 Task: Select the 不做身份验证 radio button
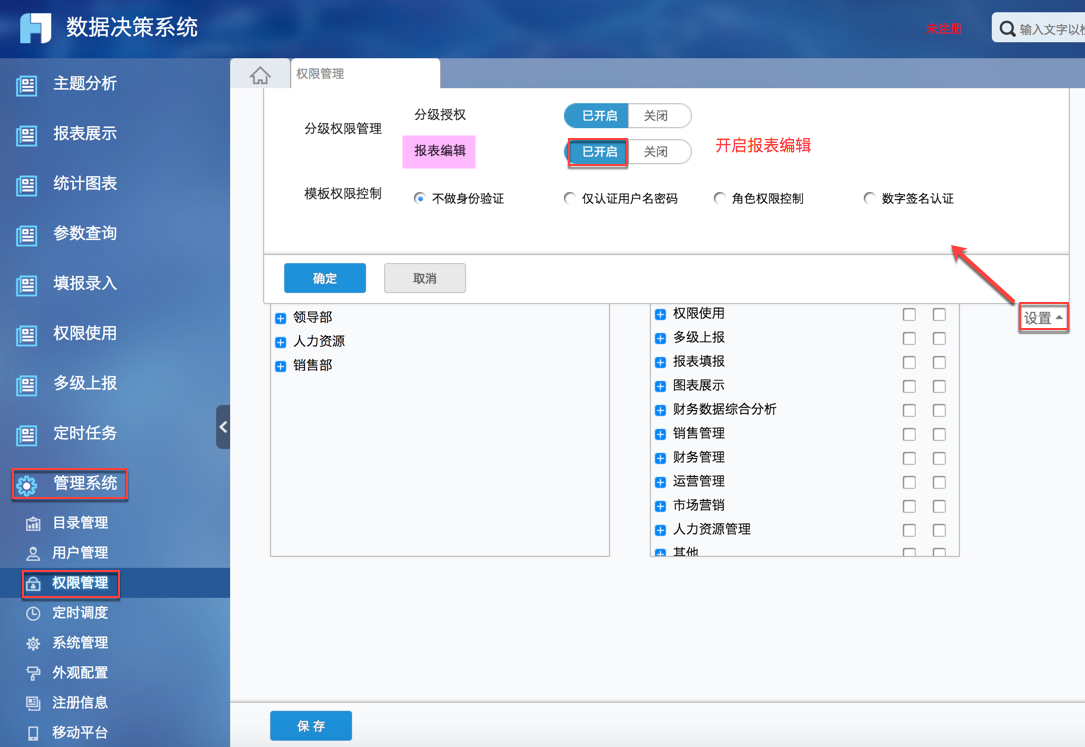[x=419, y=199]
